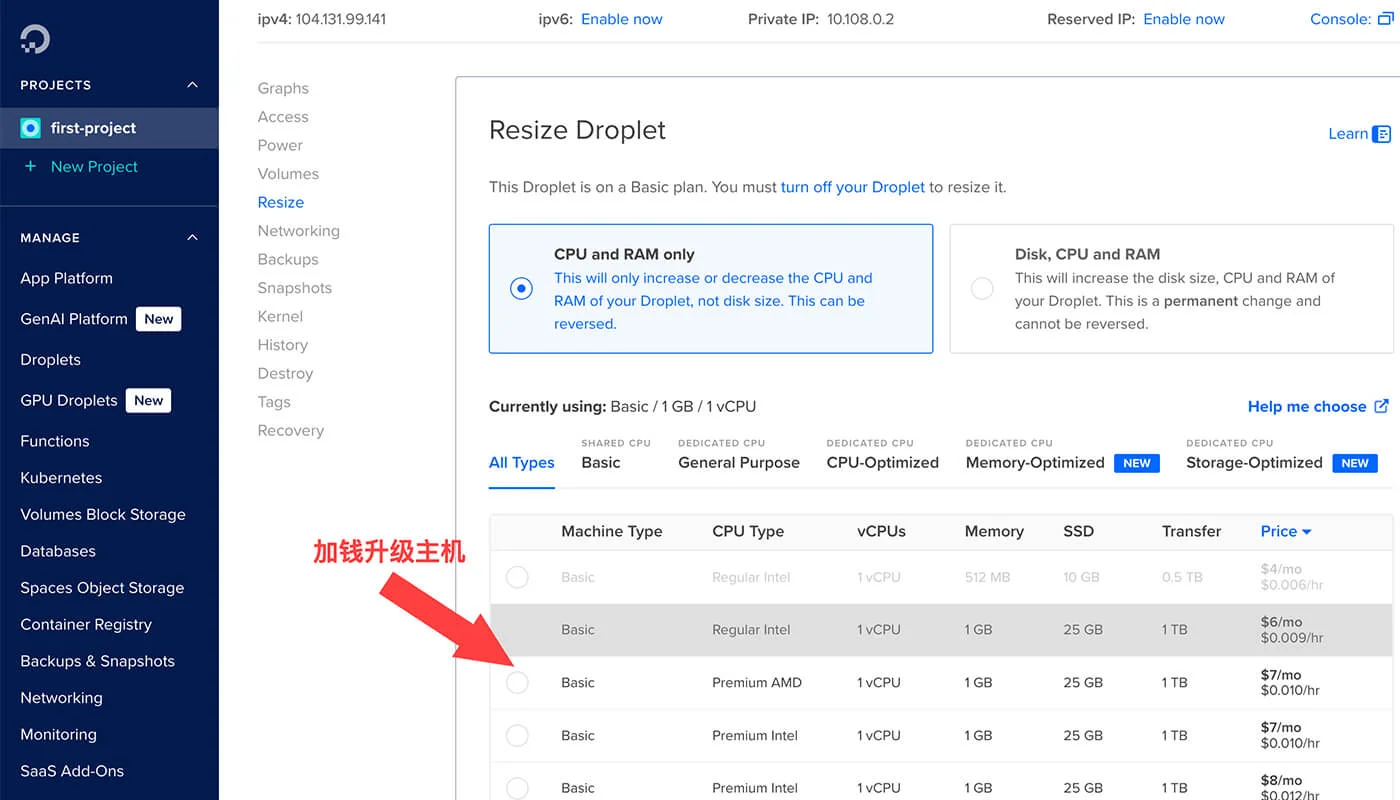Click the first-project project icon
Viewport: 1400px width, 800px height.
click(x=30, y=128)
